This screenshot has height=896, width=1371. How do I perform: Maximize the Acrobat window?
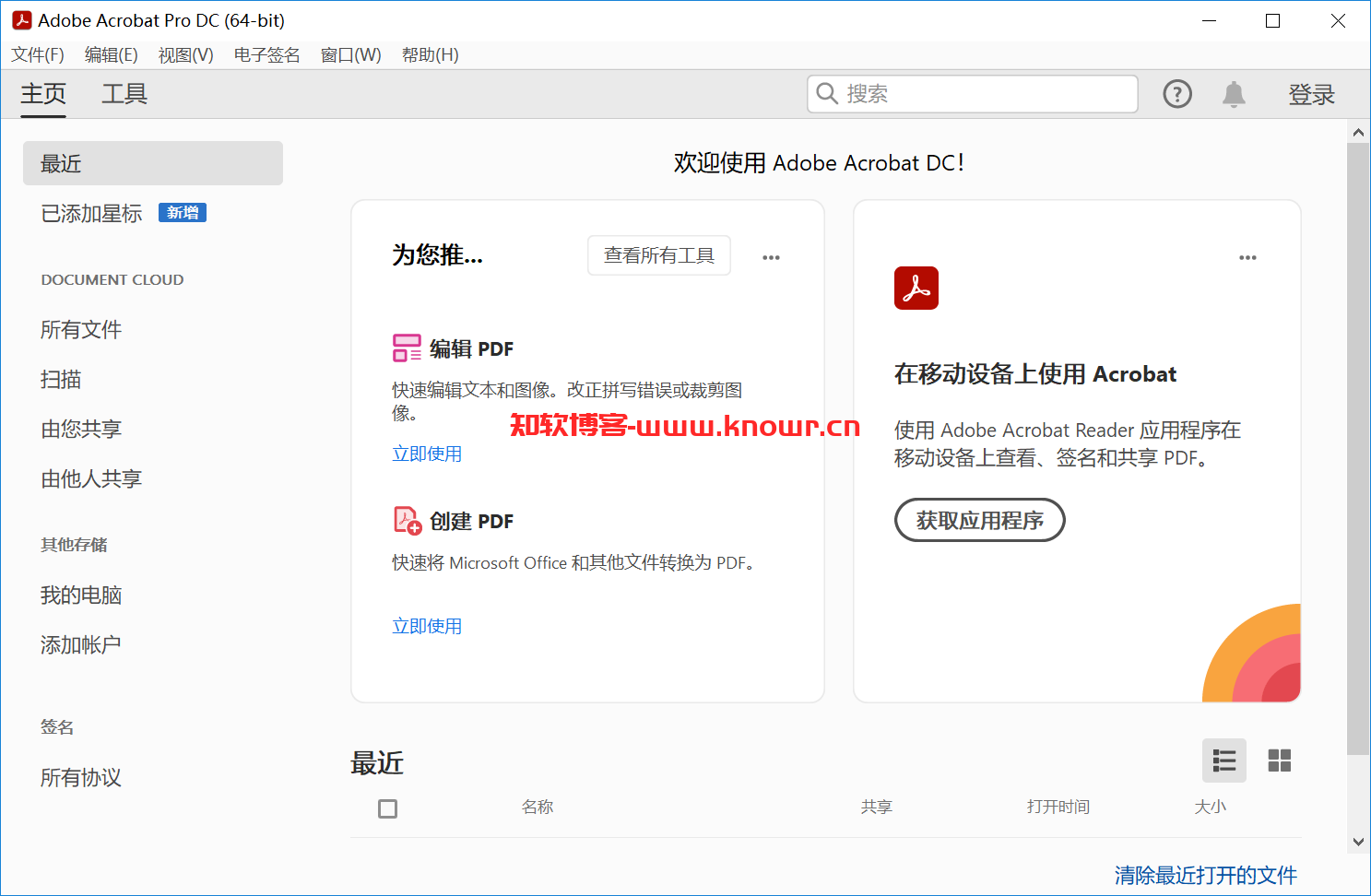click(1273, 20)
